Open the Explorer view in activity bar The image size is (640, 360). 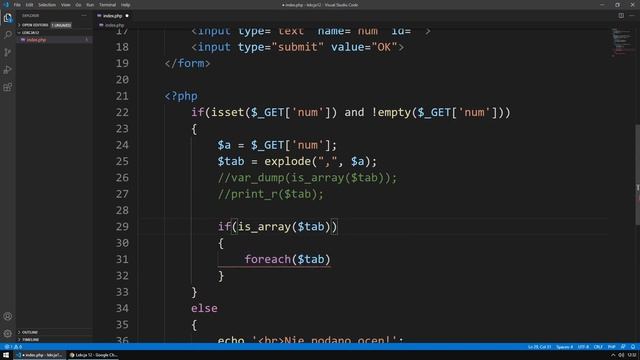pyautogui.click(x=8, y=18)
